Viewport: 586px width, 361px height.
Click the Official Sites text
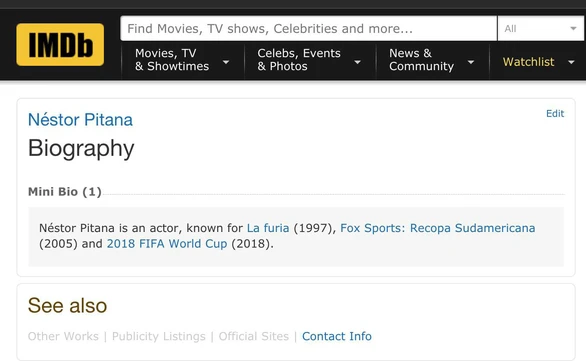[254, 336]
